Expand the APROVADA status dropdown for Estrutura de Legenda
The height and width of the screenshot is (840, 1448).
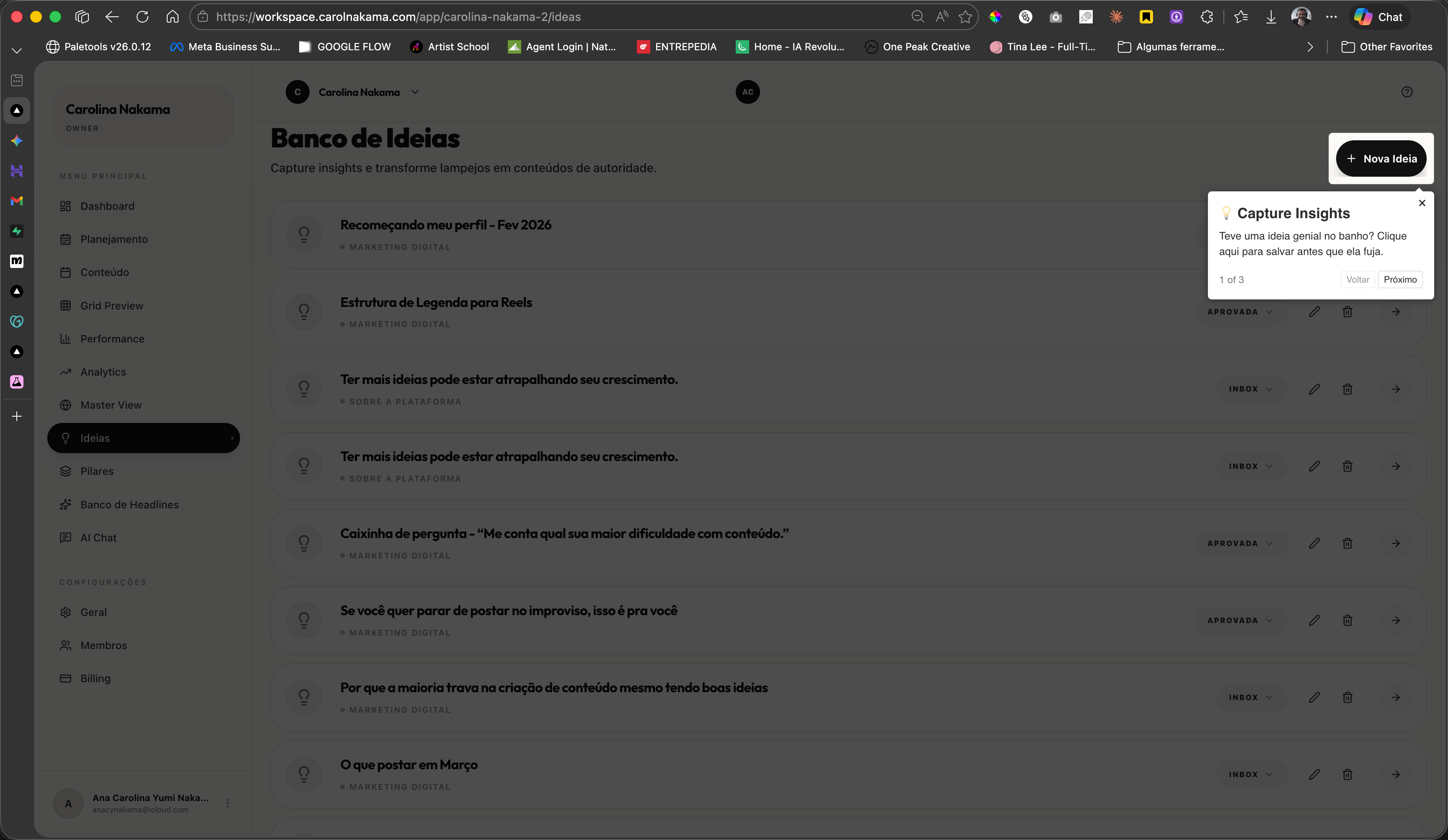click(x=1240, y=312)
